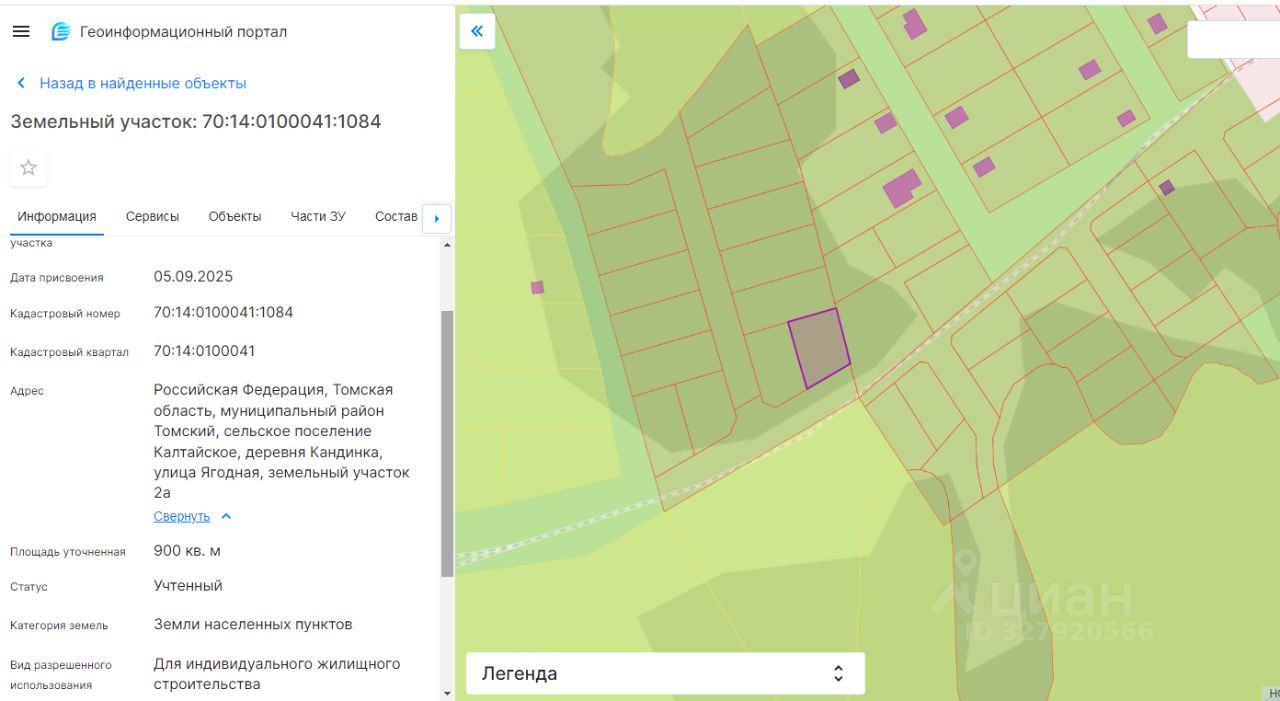Click the 'Свернуть' link under the address
Screen dimensions: 1280x701
tap(181, 516)
